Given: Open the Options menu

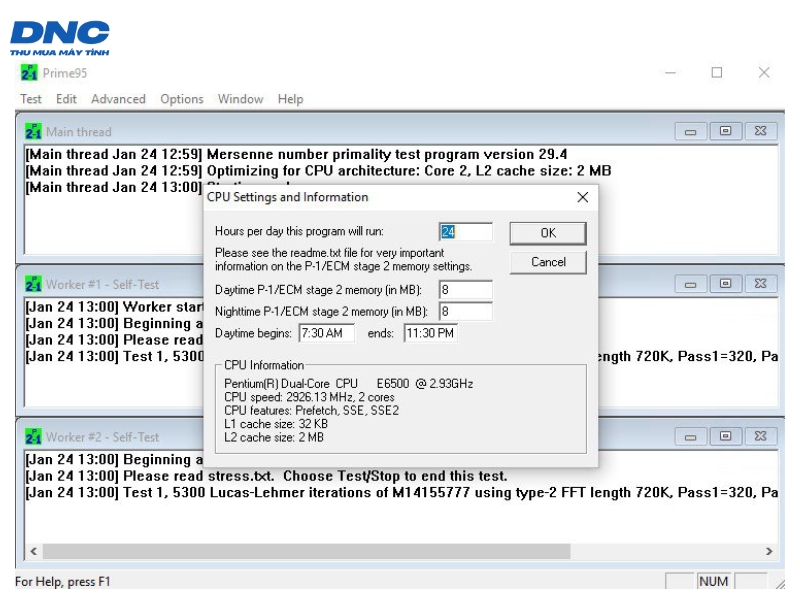Looking at the screenshot, I should [x=182, y=99].
